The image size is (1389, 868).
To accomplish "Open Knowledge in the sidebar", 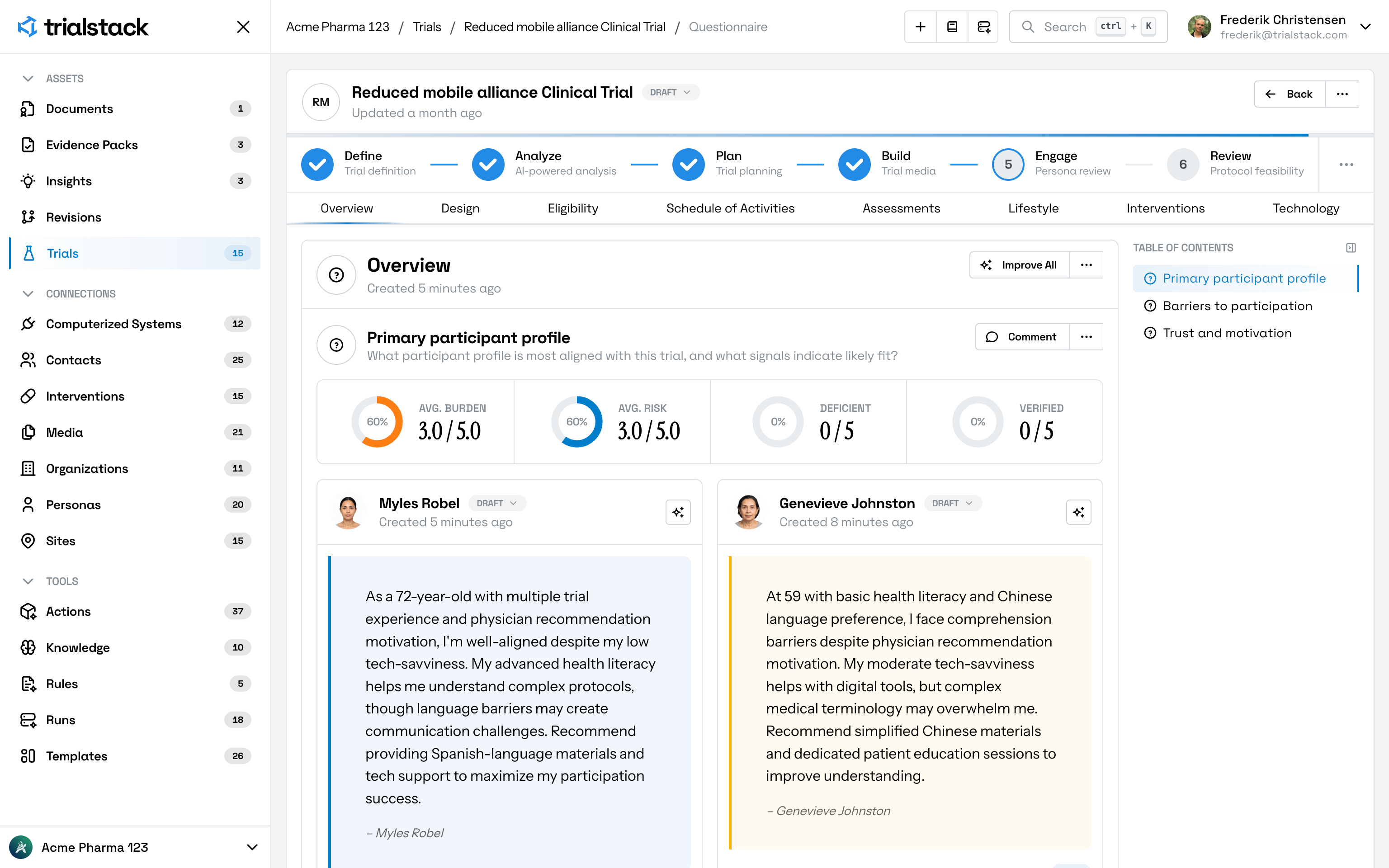I will (135, 647).
